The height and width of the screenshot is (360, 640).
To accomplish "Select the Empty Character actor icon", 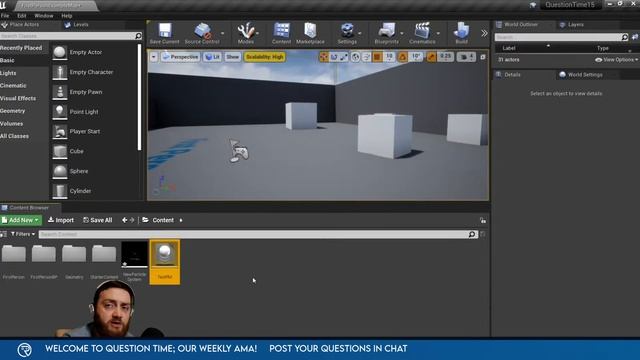I will click(x=60, y=72).
